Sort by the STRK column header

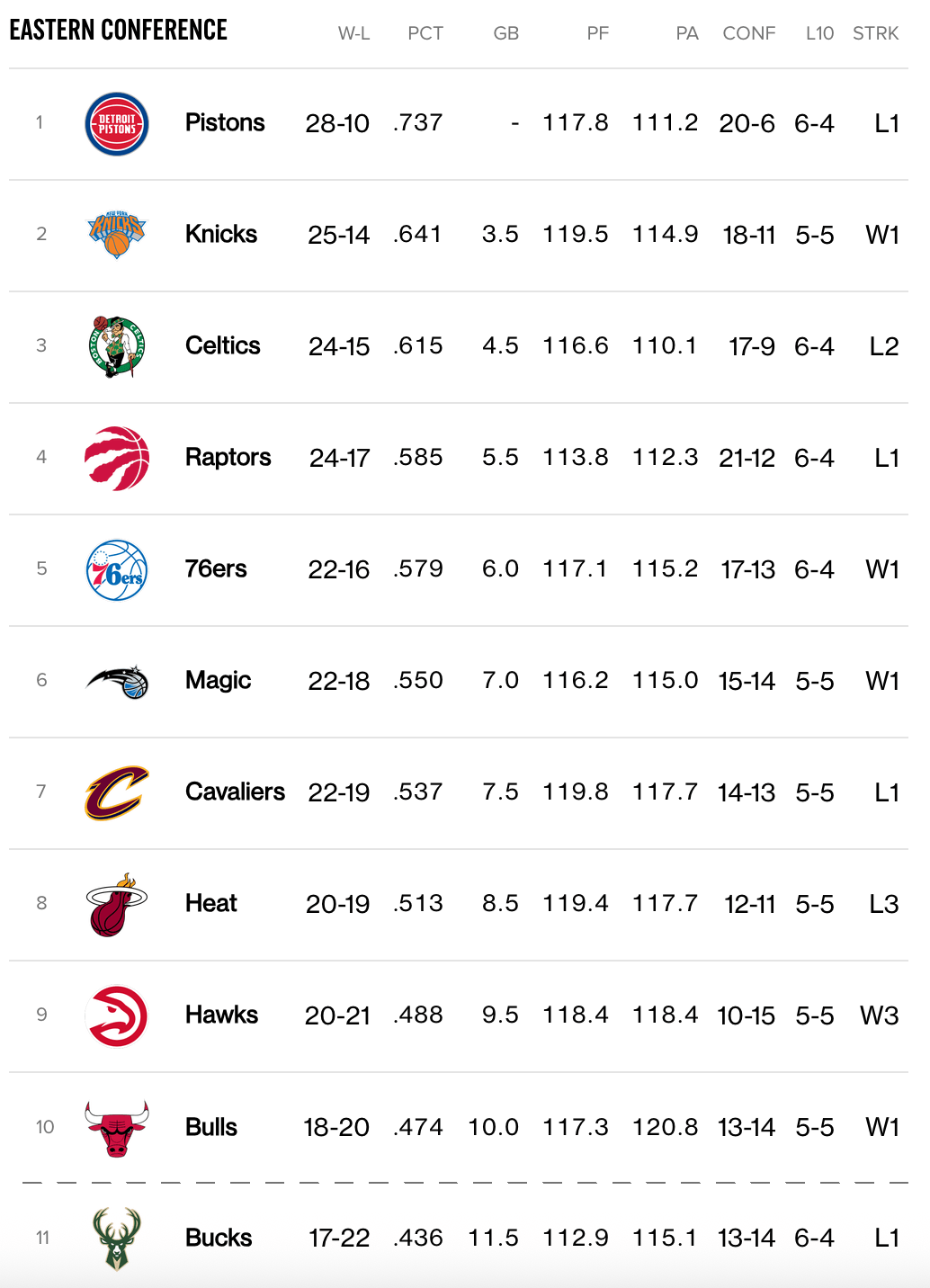coord(875,34)
